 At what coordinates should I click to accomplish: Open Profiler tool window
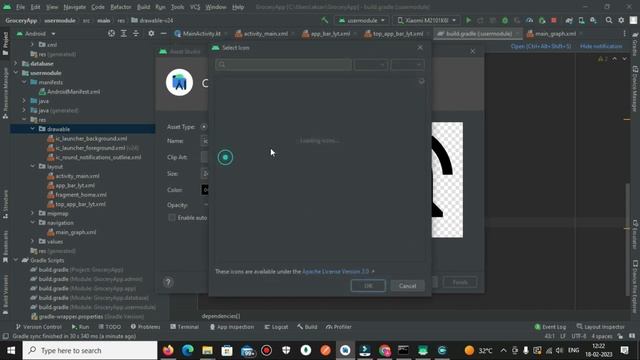pyautogui.click(x=339, y=327)
